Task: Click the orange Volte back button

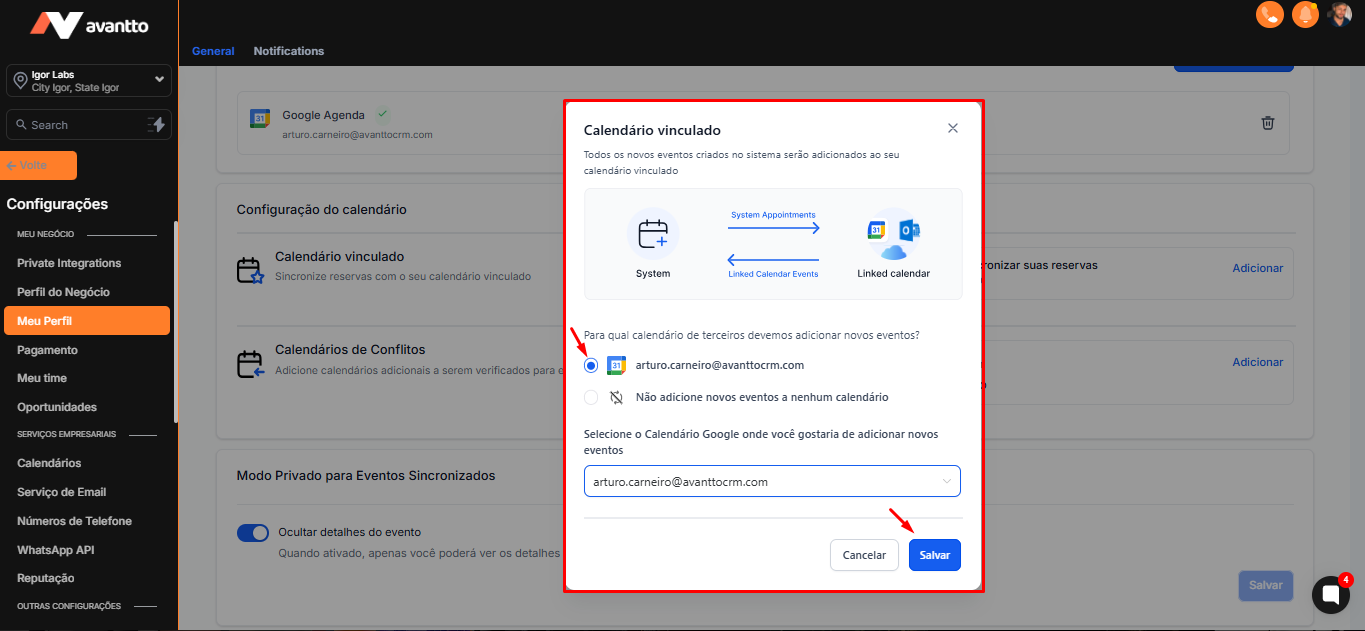Action: (x=41, y=165)
